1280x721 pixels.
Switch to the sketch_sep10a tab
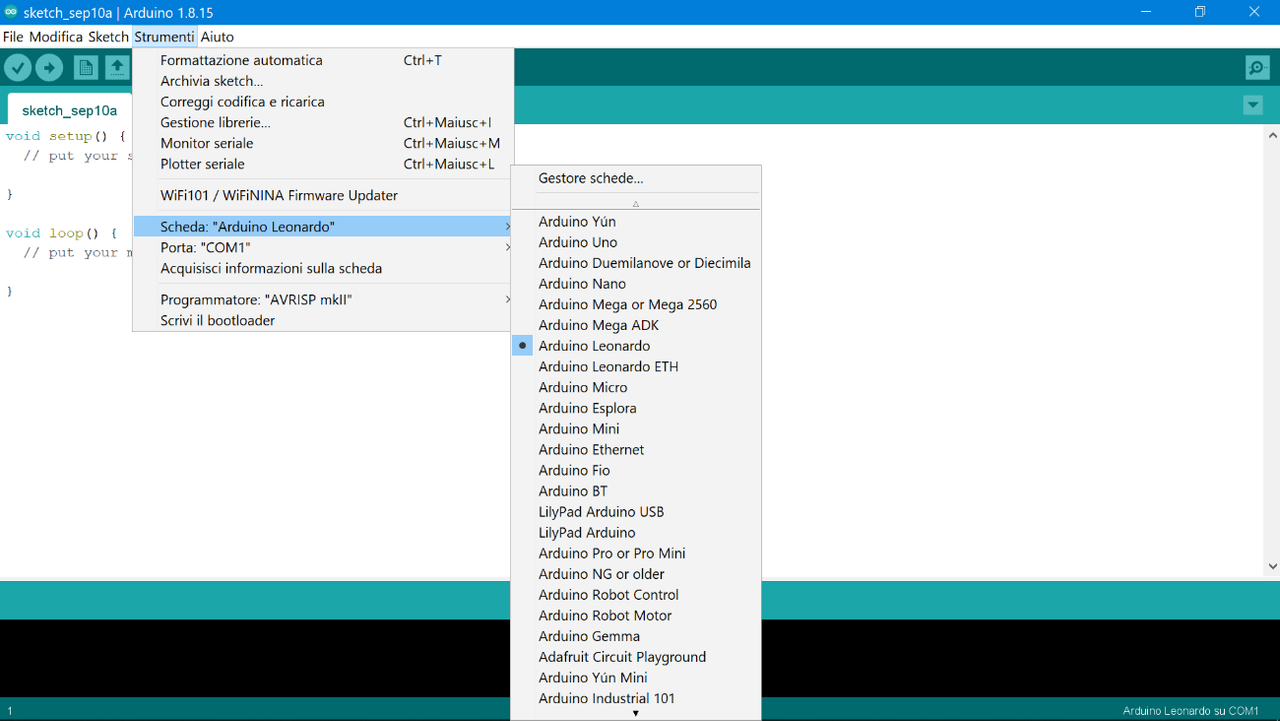(69, 110)
